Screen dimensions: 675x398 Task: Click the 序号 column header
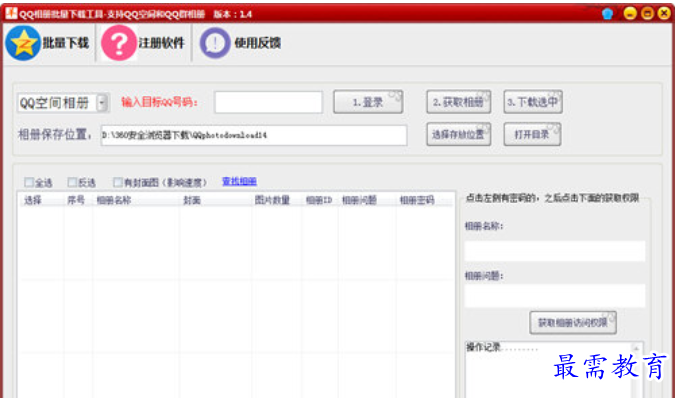pyautogui.click(x=76, y=200)
